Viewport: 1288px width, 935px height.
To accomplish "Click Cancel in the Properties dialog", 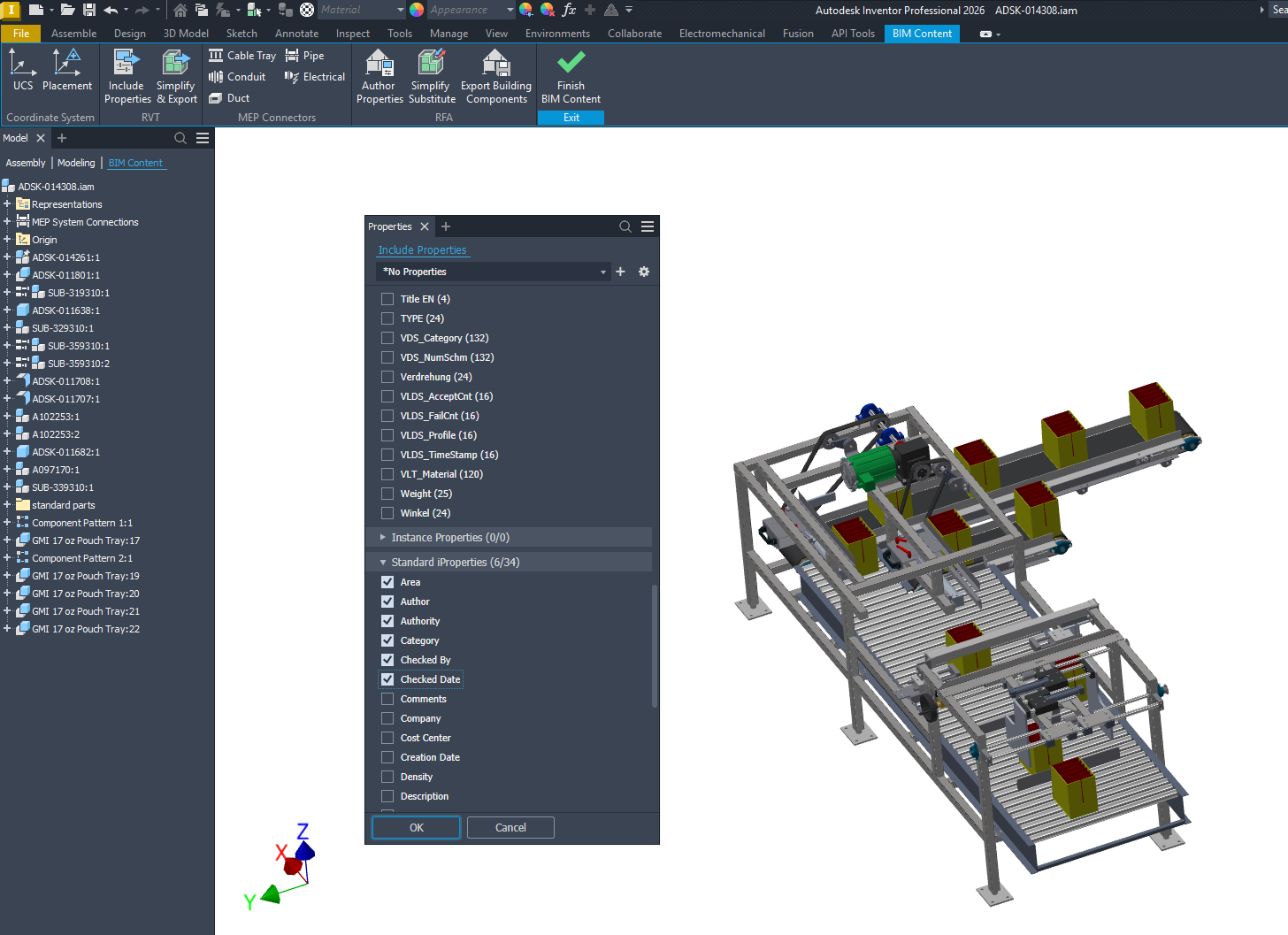I will point(510,828).
